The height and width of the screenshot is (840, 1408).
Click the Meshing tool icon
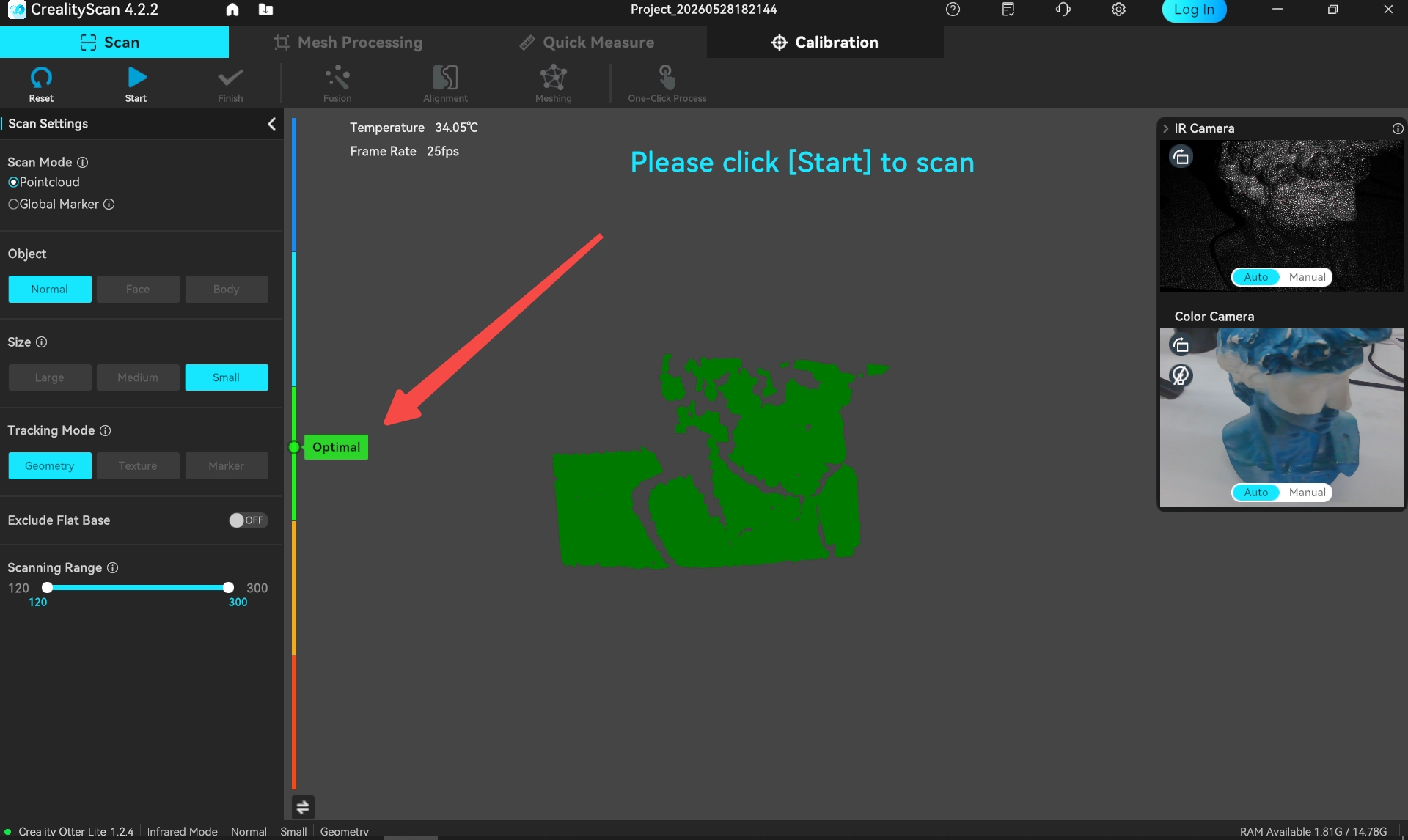coord(554,77)
